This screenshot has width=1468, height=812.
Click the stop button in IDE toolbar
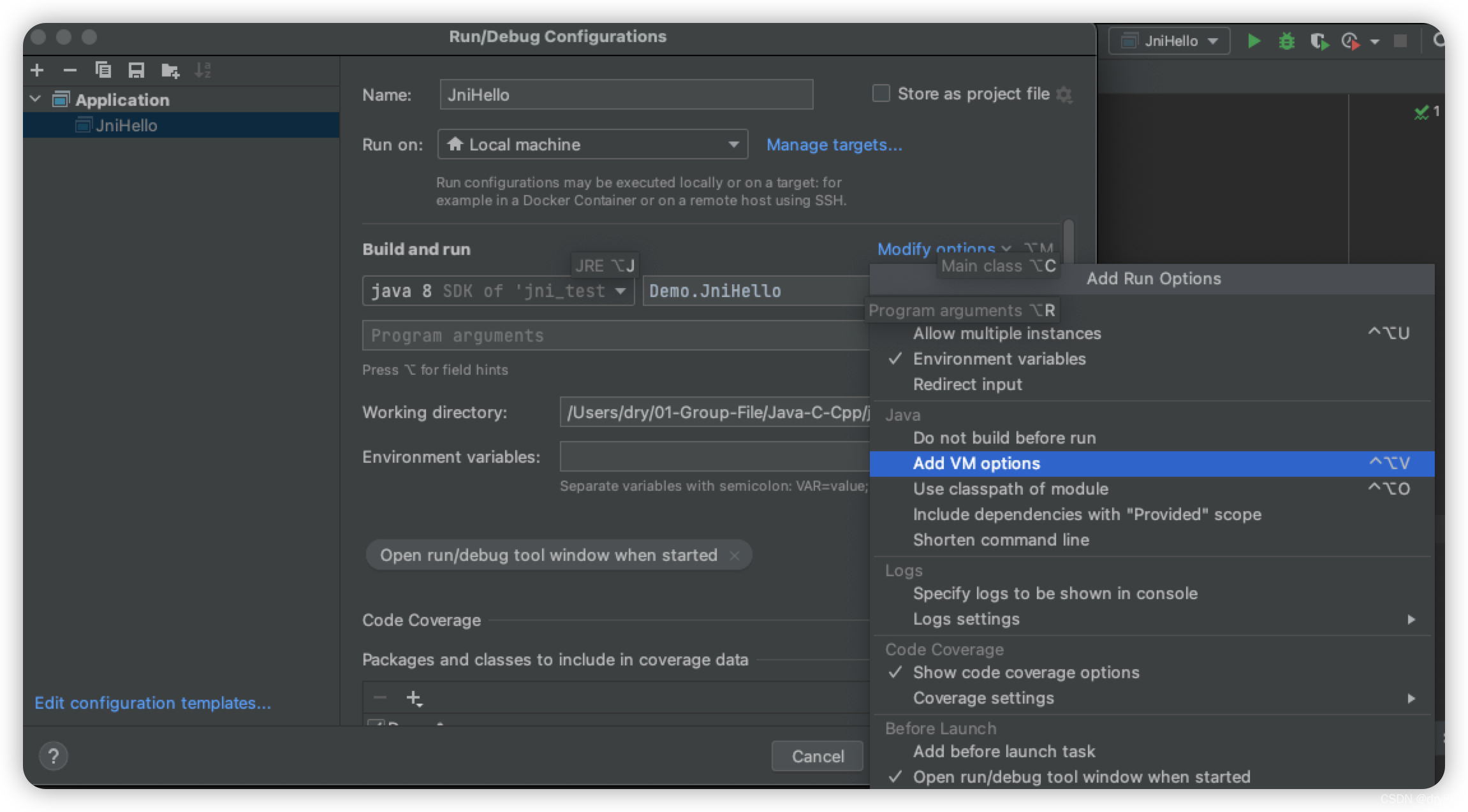(x=1400, y=41)
